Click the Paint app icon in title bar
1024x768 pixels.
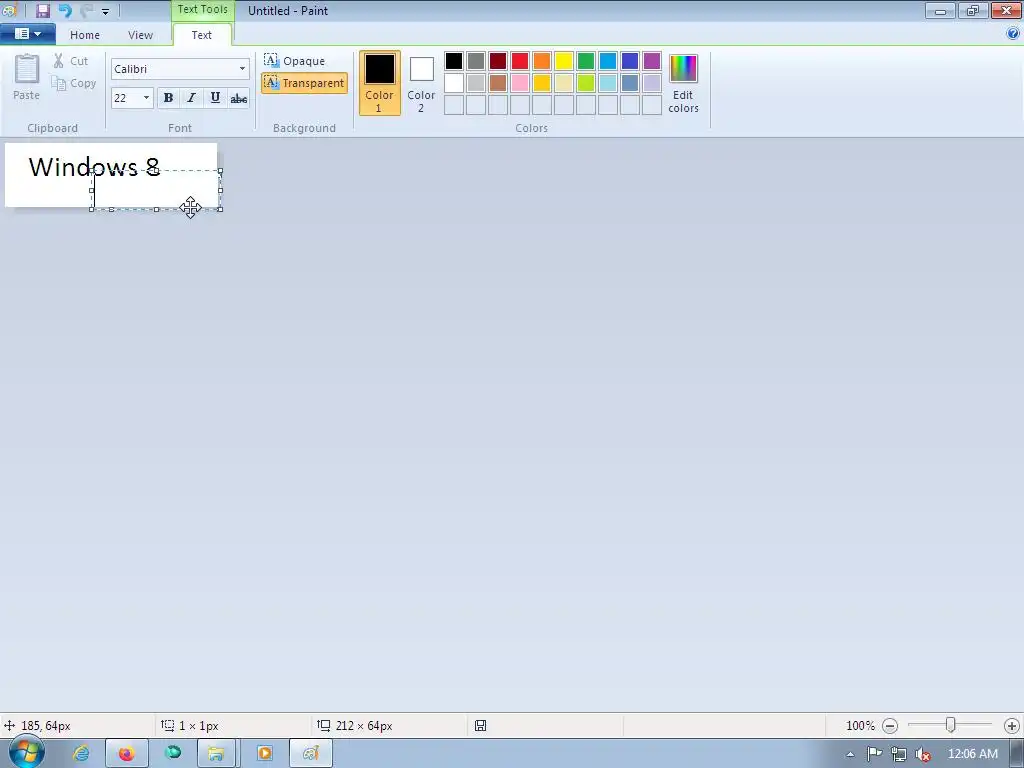[x=9, y=10]
